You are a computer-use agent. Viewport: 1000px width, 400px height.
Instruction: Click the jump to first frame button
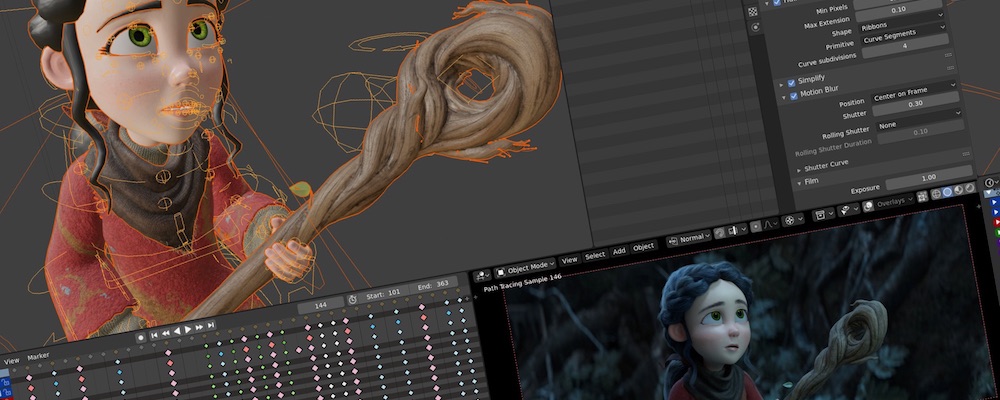(x=154, y=335)
